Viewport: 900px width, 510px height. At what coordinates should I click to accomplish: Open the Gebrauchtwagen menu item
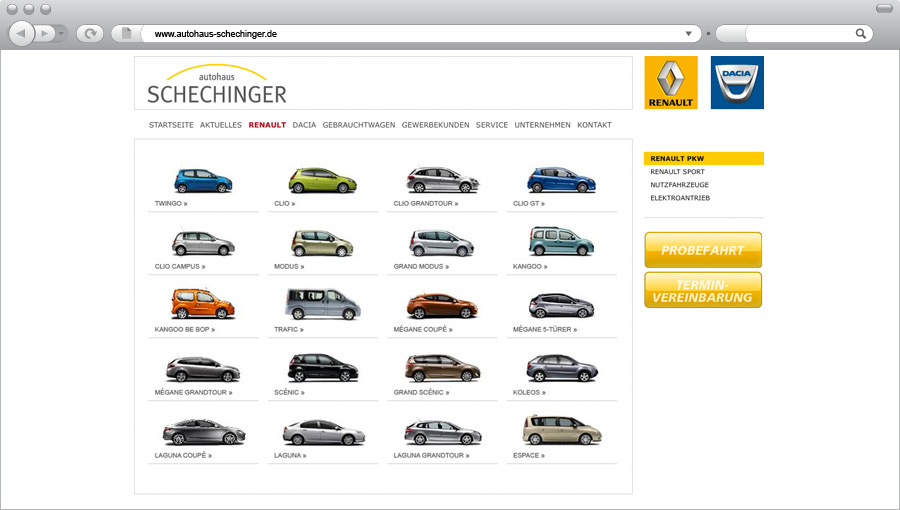[x=359, y=124]
